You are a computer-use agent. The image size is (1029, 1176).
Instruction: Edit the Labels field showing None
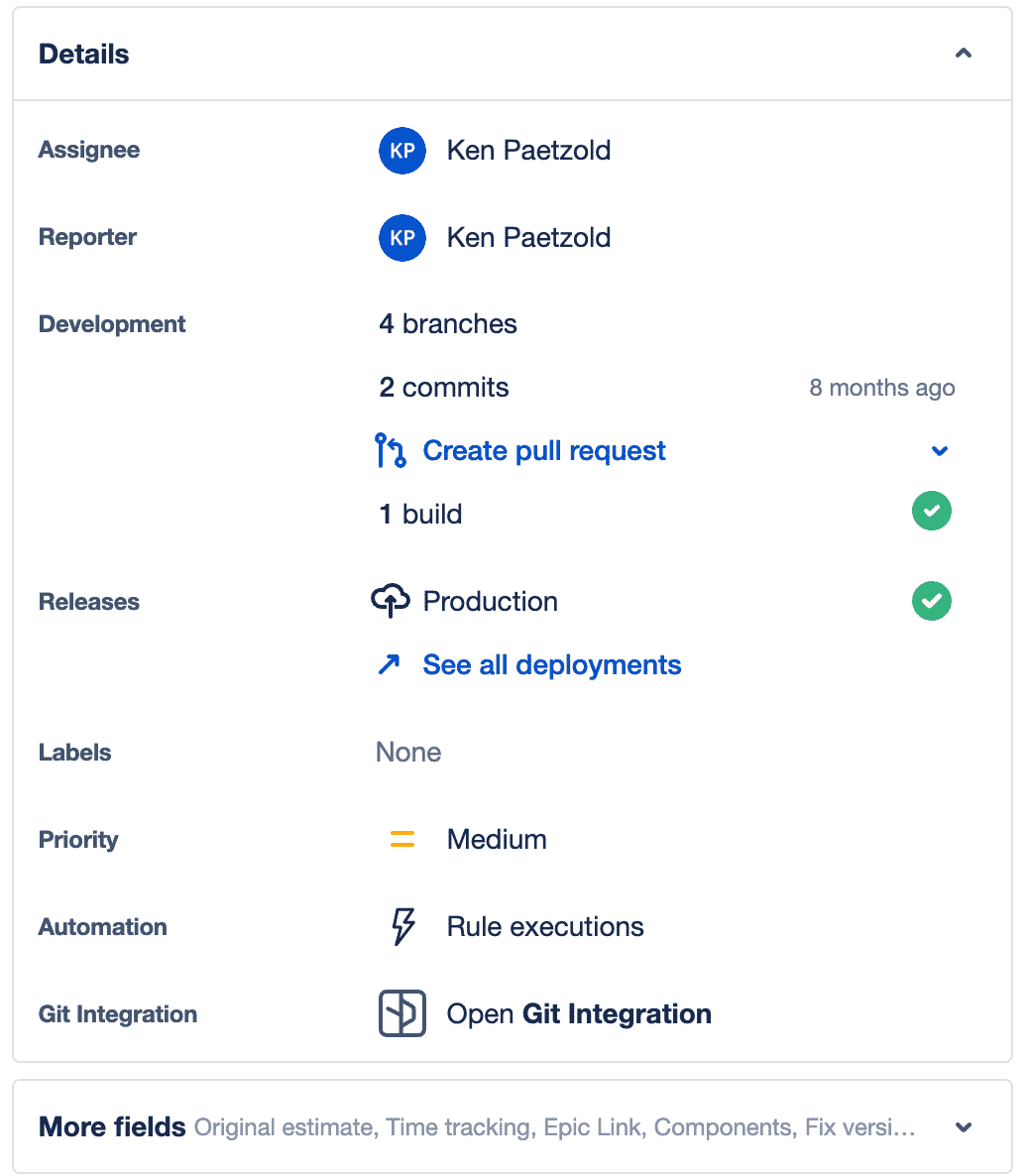(x=408, y=753)
